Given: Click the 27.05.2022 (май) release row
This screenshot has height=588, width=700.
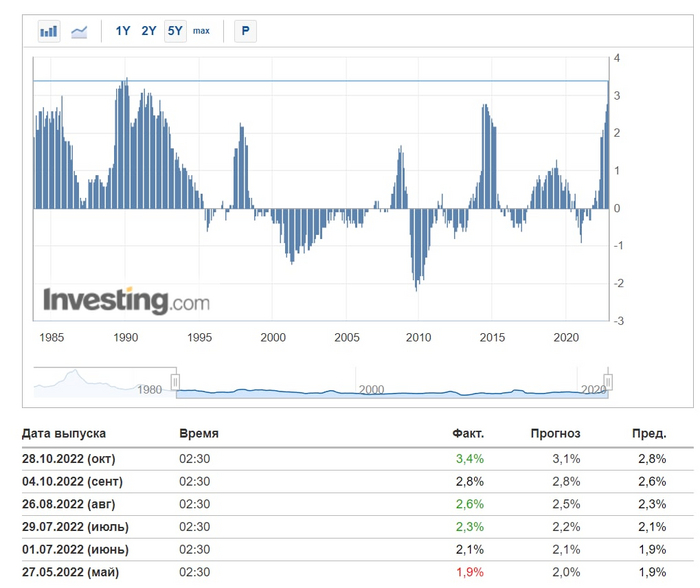Looking at the screenshot, I should click(68, 571).
